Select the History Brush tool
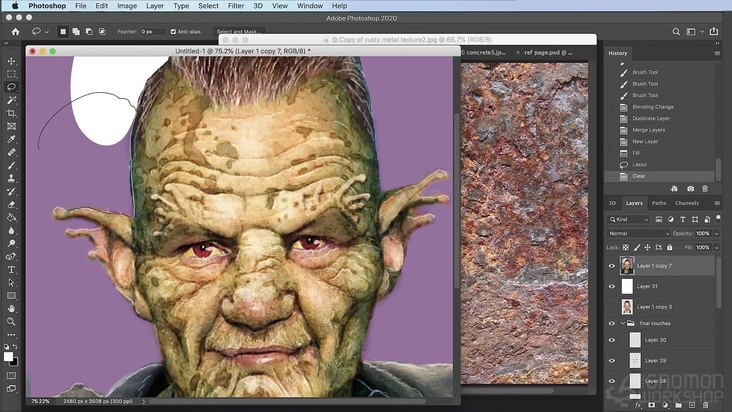This screenshot has width=732, height=412. pyautogui.click(x=11, y=191)
